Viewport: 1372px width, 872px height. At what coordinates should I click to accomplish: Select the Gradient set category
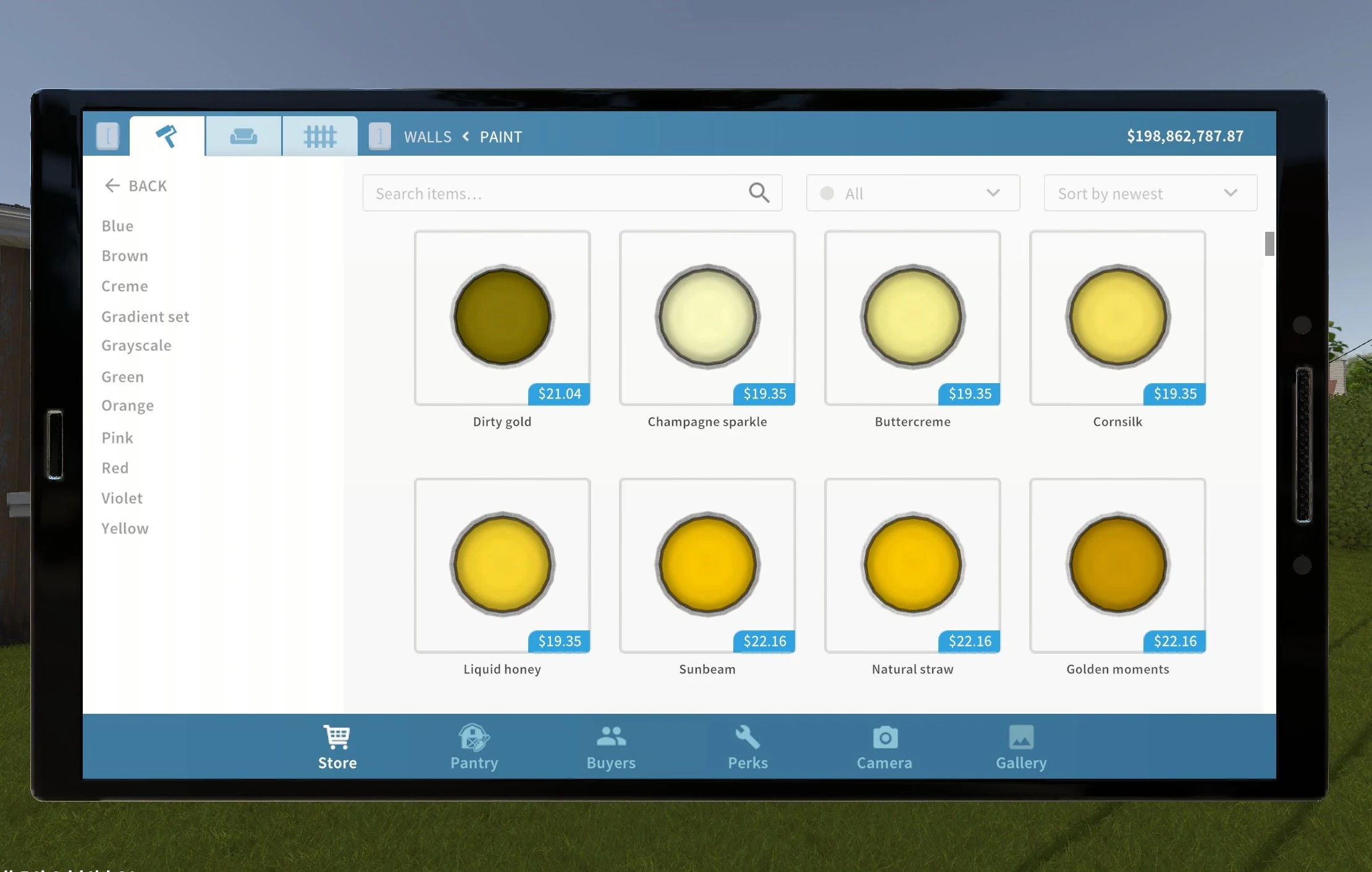(x=145, y=316)
